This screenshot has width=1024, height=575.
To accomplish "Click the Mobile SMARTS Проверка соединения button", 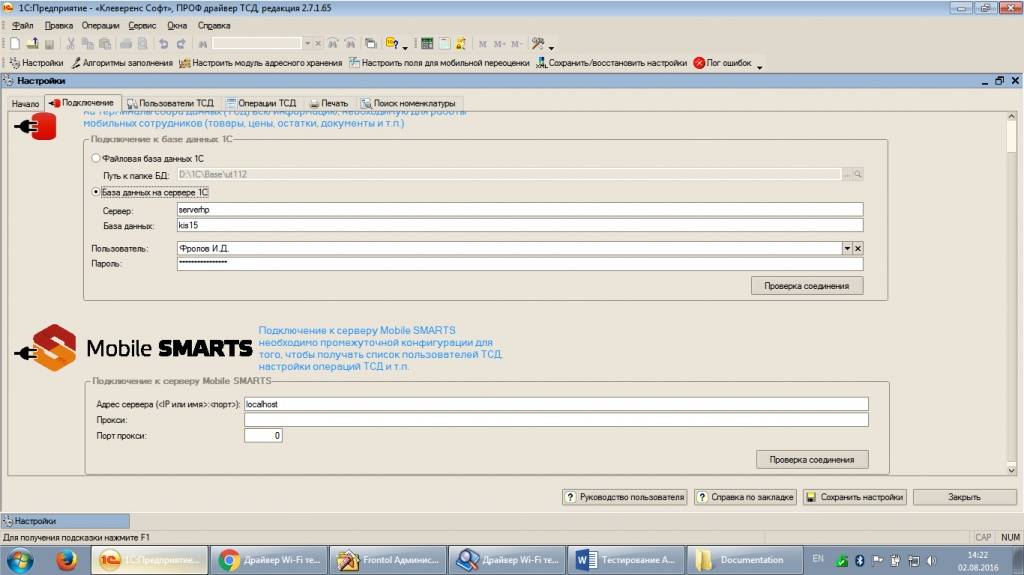I will click(x=812, y=460).
